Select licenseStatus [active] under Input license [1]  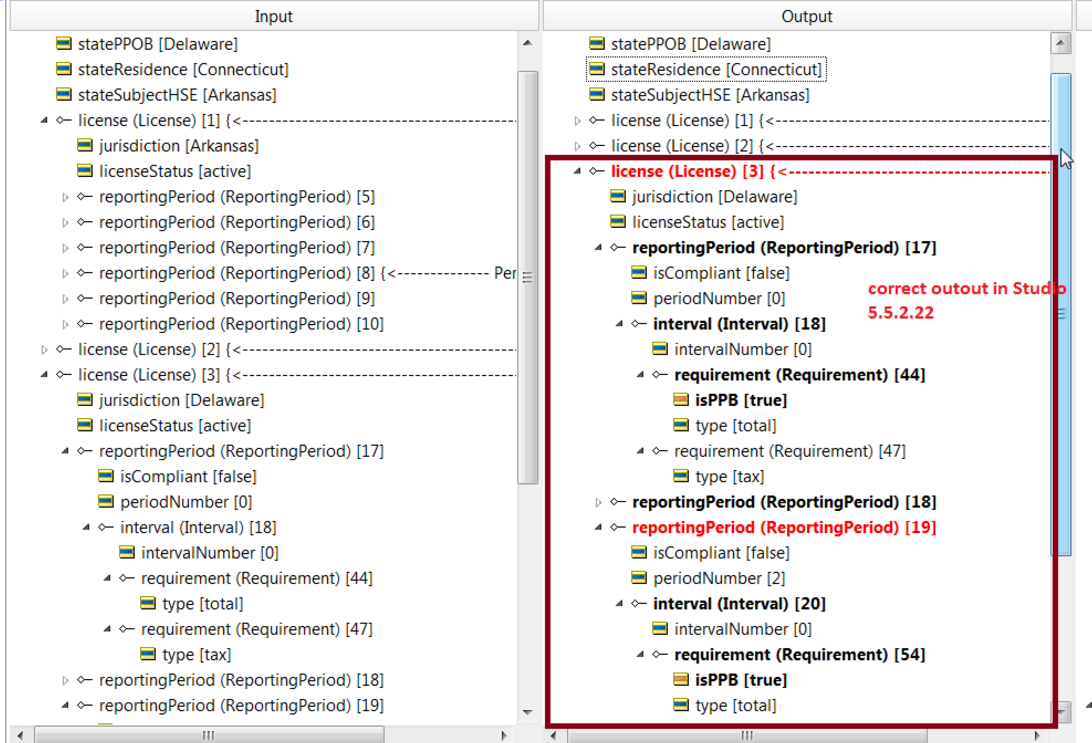(175, 171)
